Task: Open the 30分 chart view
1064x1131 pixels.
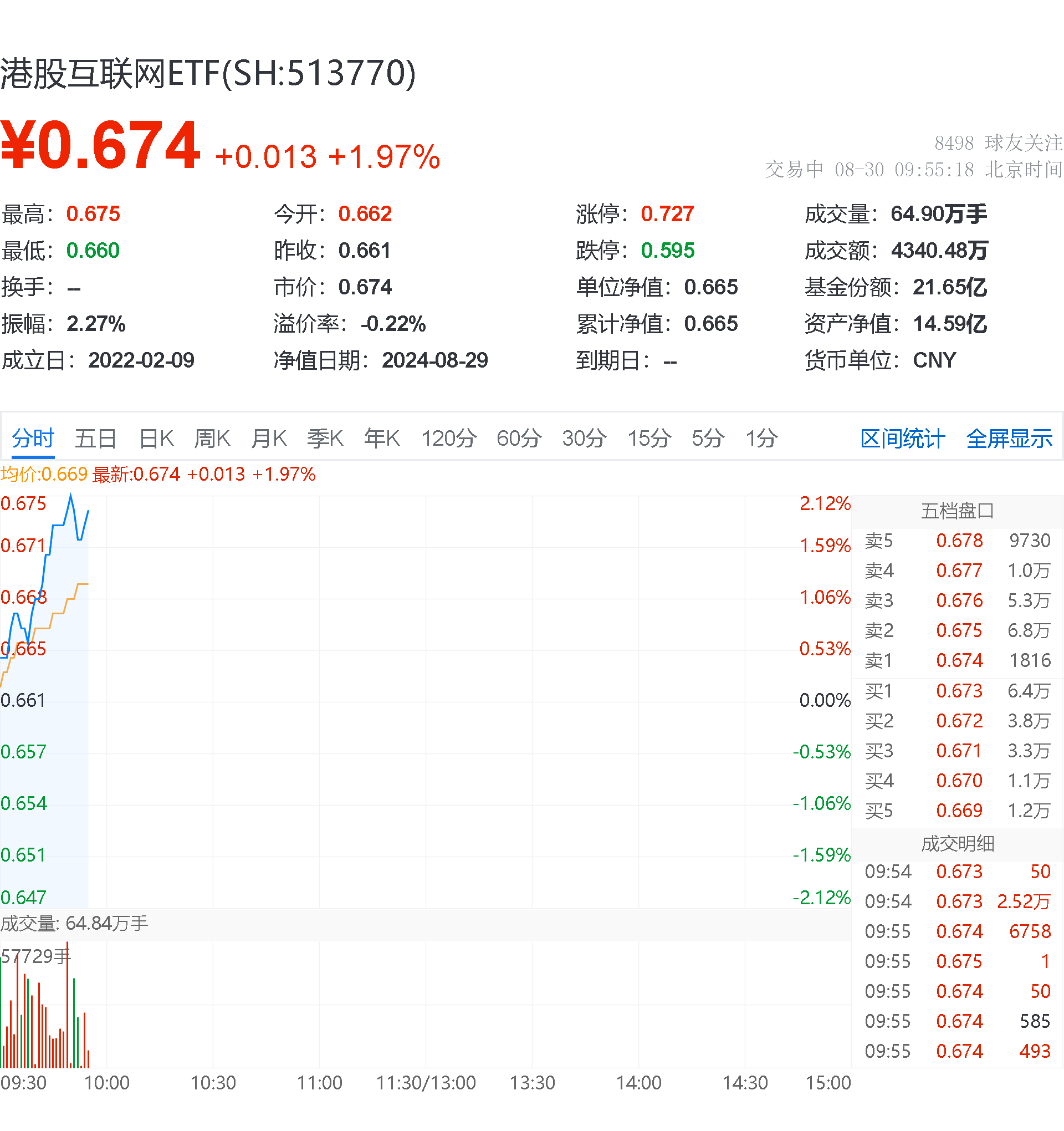Action: pos(585,439)
